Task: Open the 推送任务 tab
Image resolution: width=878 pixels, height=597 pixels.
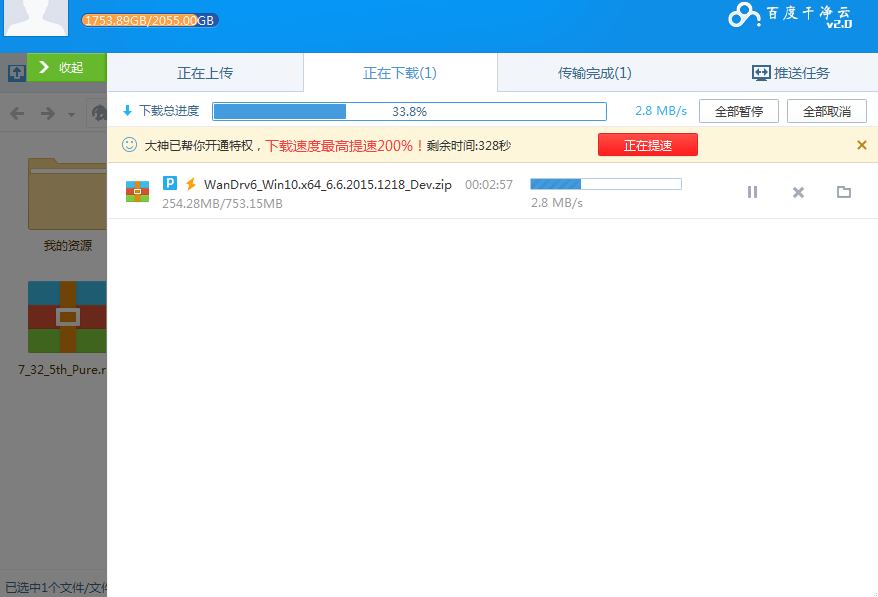Action: [791, 73]
